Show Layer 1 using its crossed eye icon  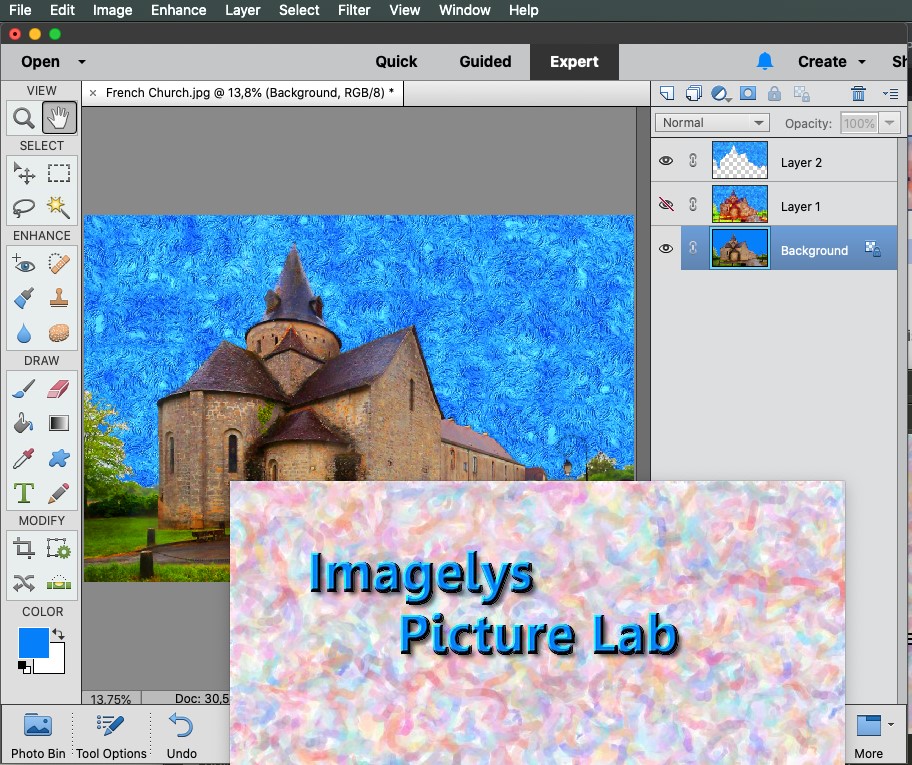pos(666,204)
